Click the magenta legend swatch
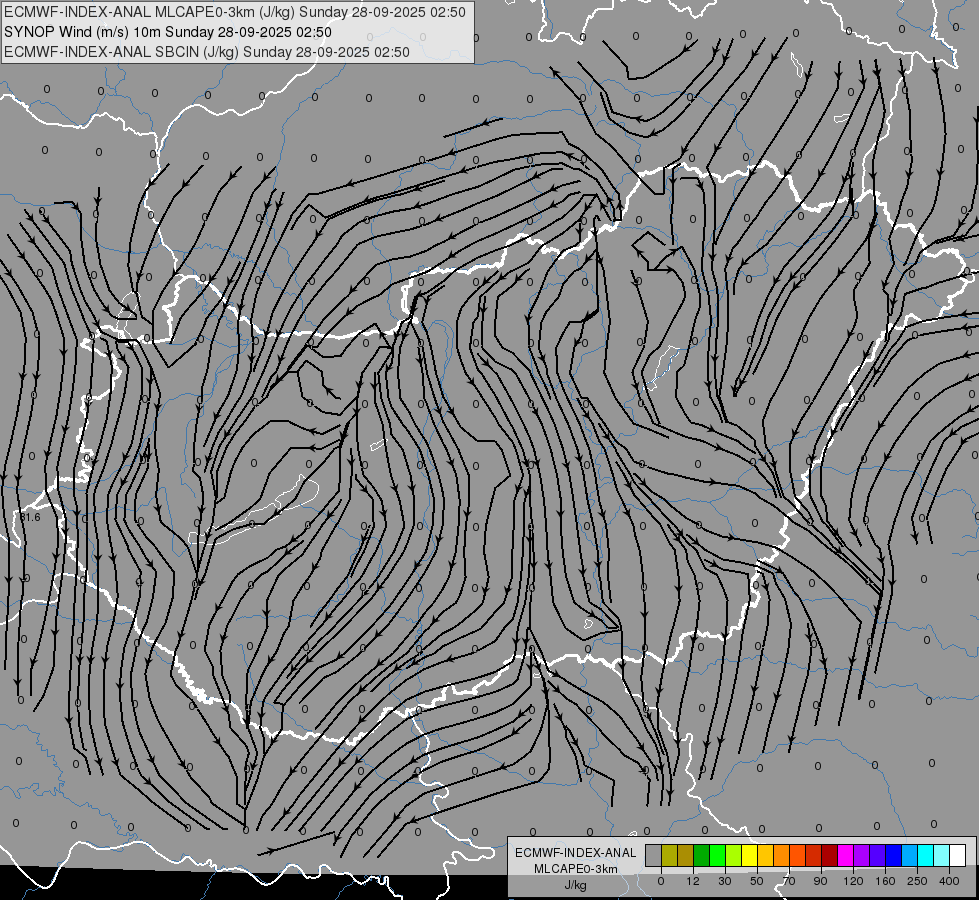979x900 pixels. coord(846,855)
